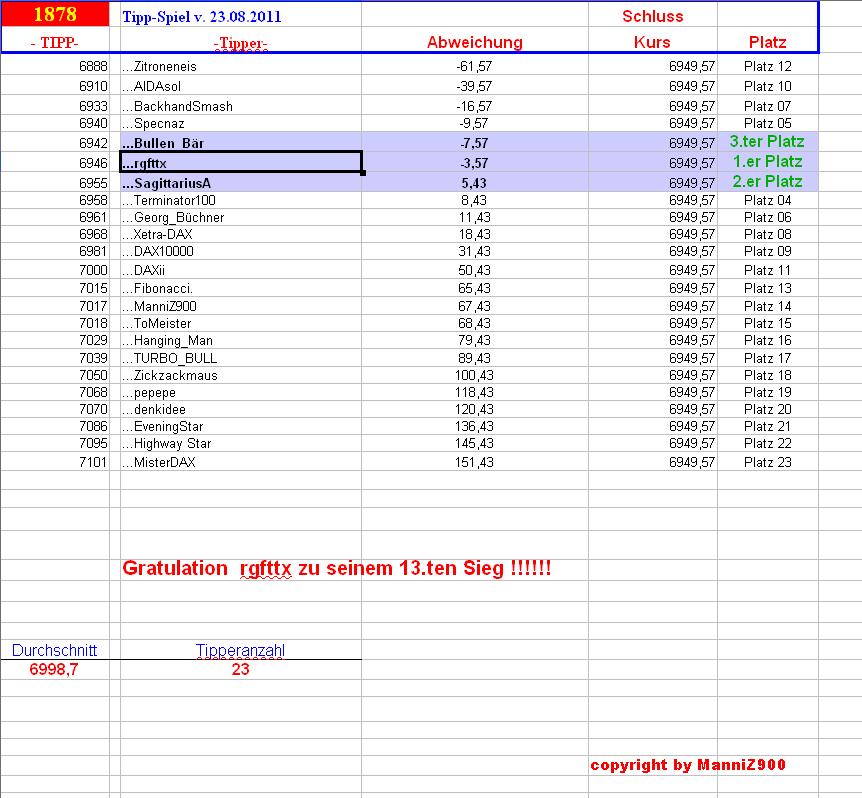Viewport: 862px width, 798px height.
Task: Select the Platz 18 cell
Action: [x=767, y=375]
